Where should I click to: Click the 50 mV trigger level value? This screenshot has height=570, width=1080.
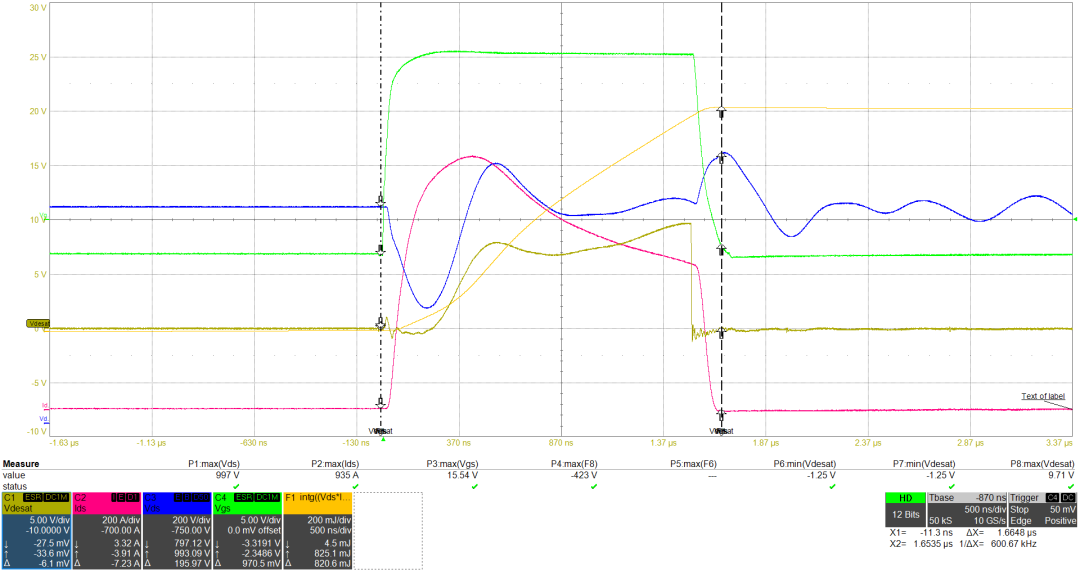(1063, 509)
